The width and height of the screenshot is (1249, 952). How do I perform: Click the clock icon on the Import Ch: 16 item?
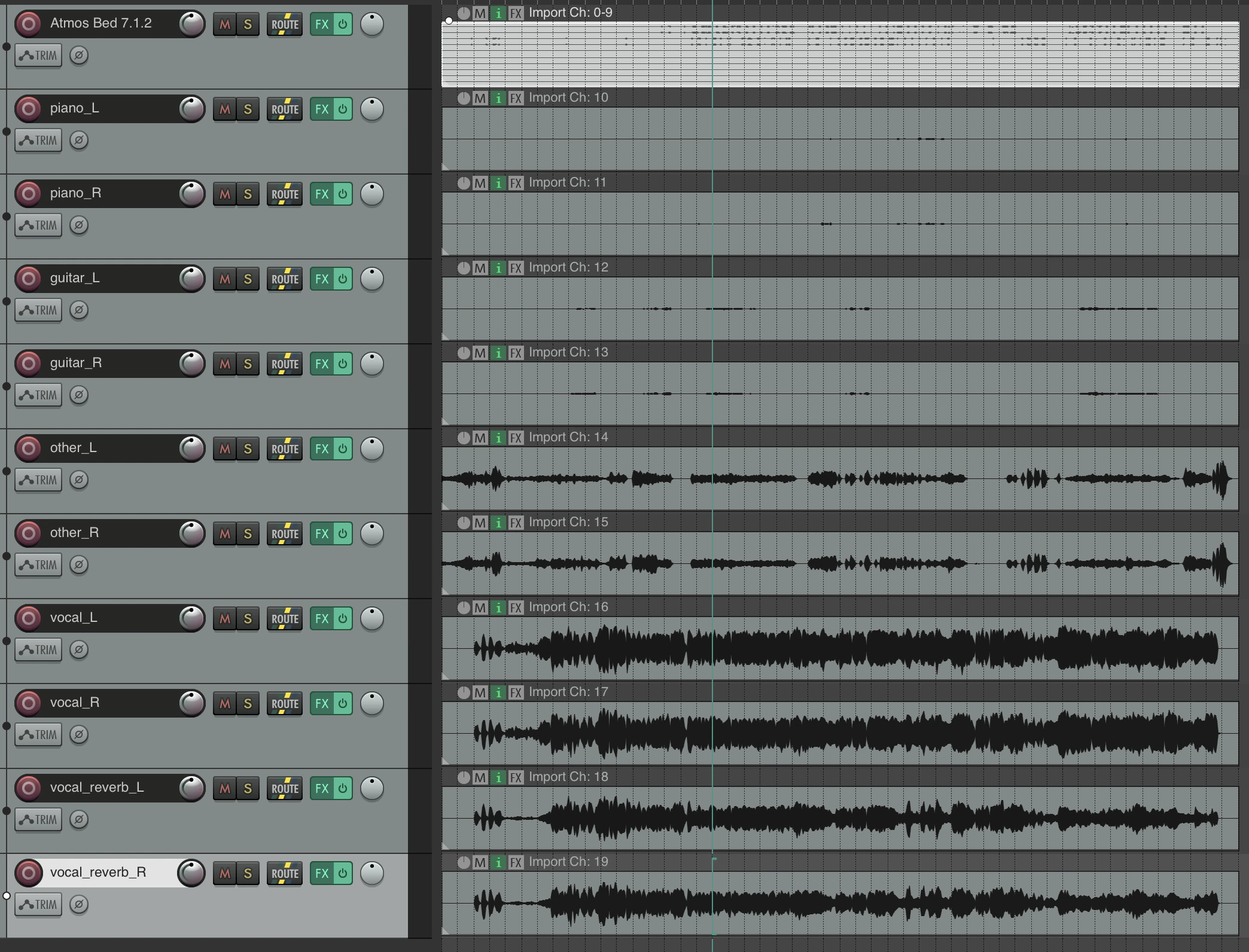(x=463, y=608)
